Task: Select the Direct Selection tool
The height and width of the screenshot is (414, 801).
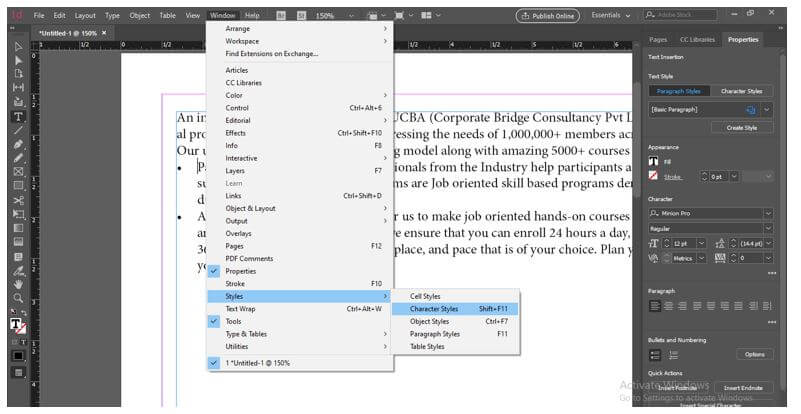Action: coord(18,60)
